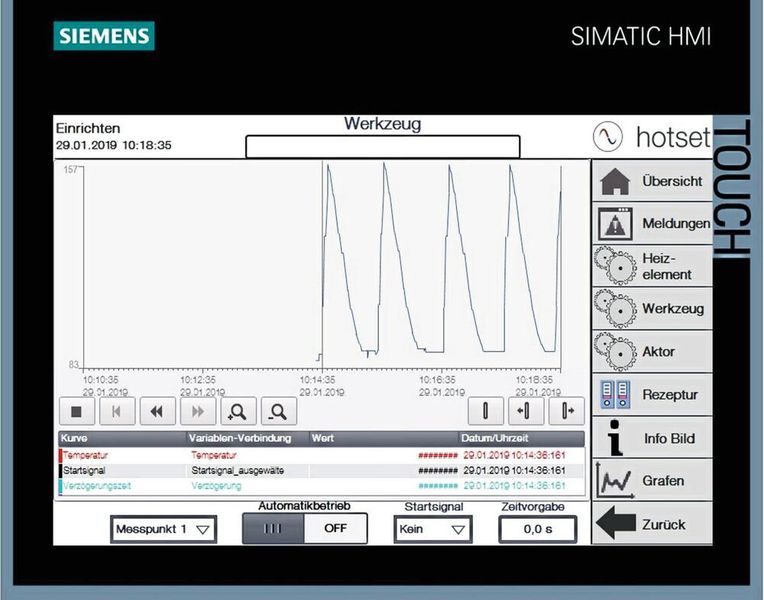Image resolution: width=764 pixels, height=600 pixels.
Task: Select the Verzögerungszeit curve row
Action: coord(322,486)
